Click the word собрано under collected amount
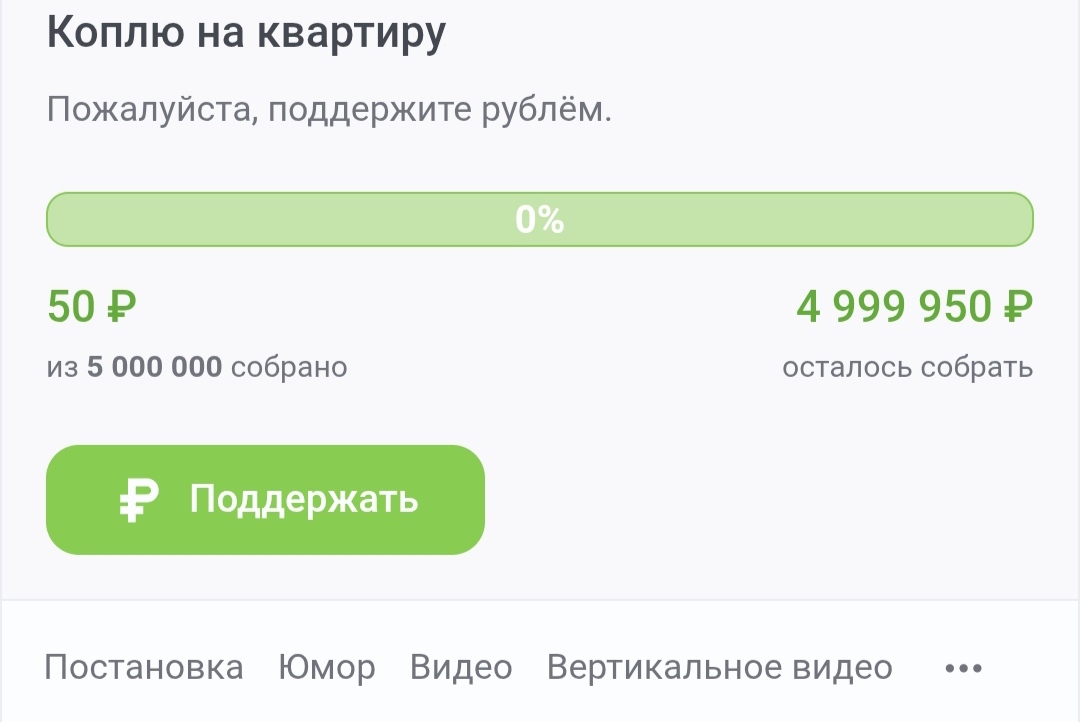 coord(289,367)
